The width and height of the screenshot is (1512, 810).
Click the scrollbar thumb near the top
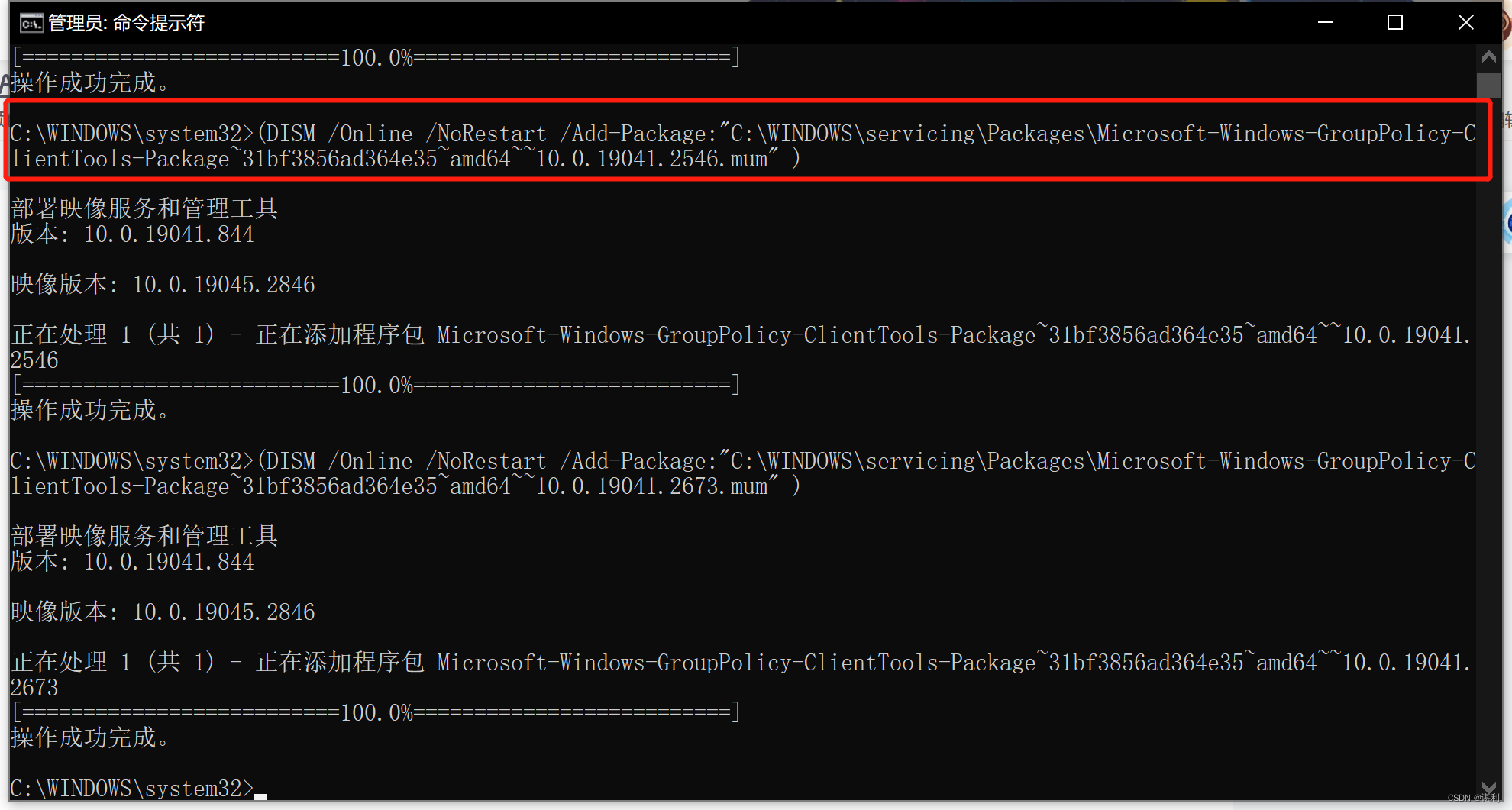click(1488, 84)
